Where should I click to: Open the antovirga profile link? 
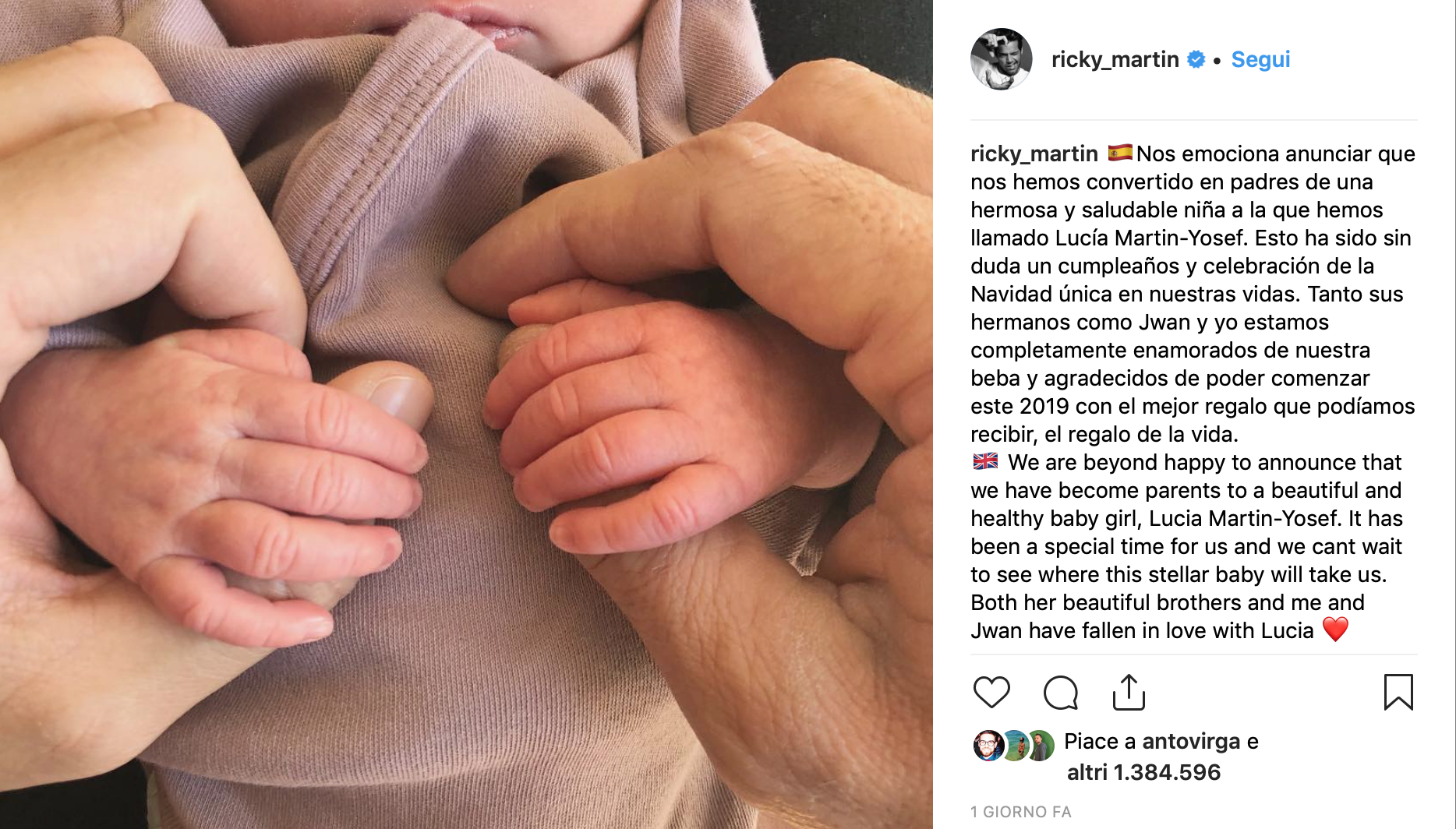pos(1191,741)
